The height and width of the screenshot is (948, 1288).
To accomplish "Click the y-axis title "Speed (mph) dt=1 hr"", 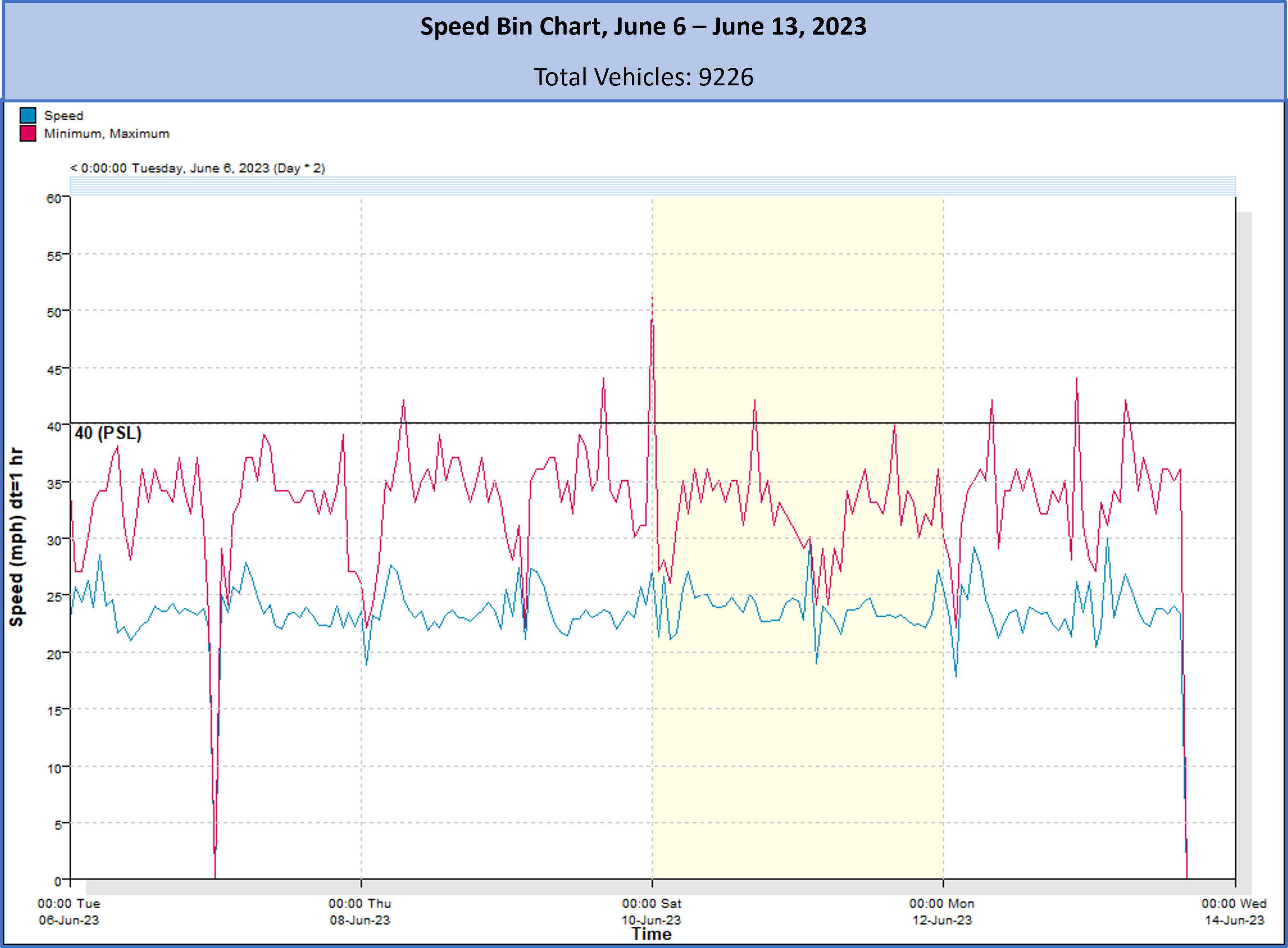I will (17, 537).
